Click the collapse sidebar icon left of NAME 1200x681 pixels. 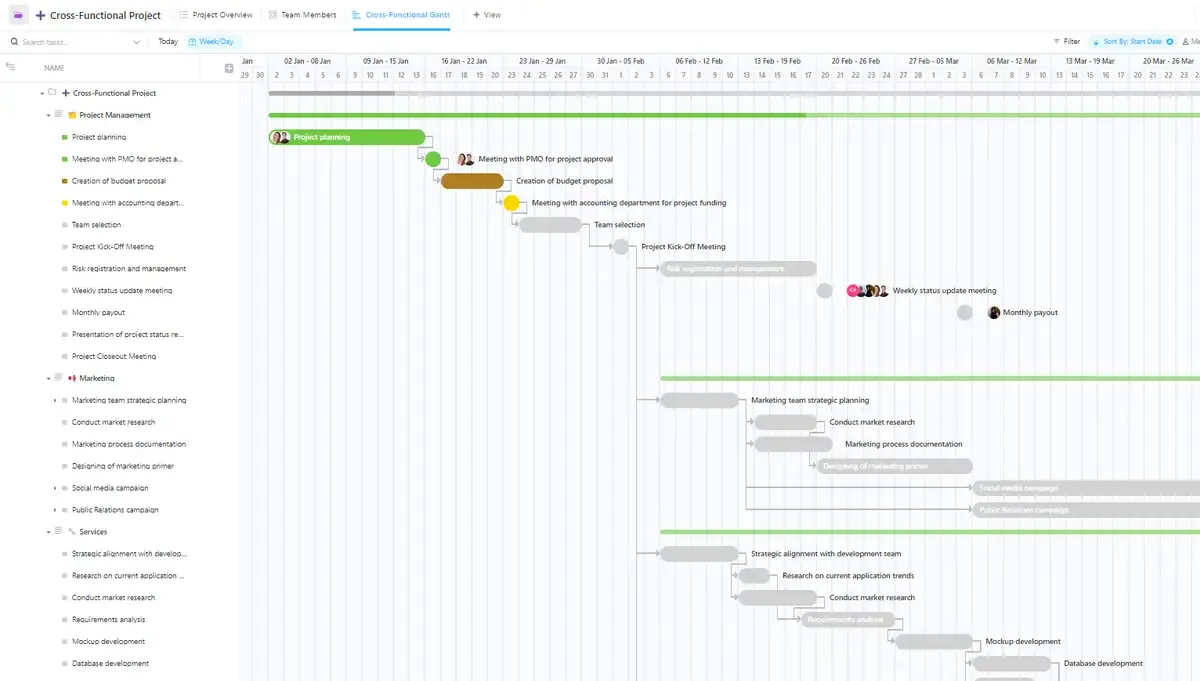click(x=10, y=67)
